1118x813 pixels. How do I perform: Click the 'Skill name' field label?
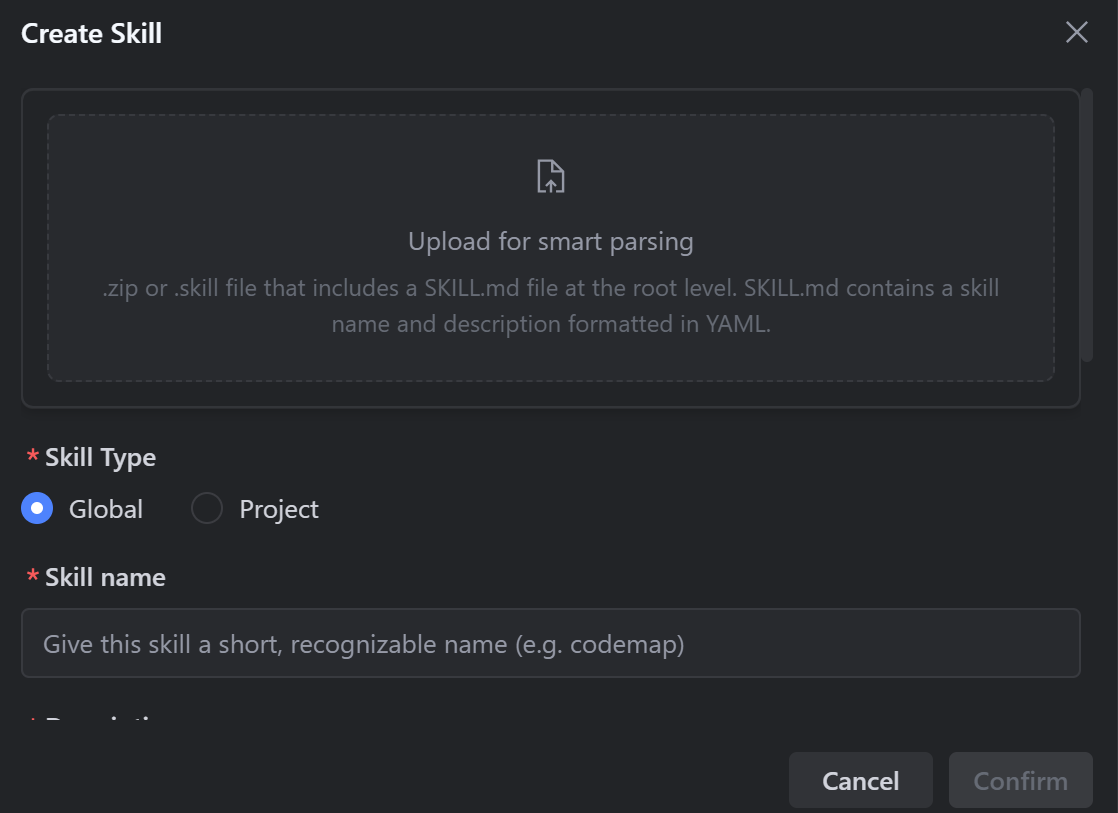[105, 577]
